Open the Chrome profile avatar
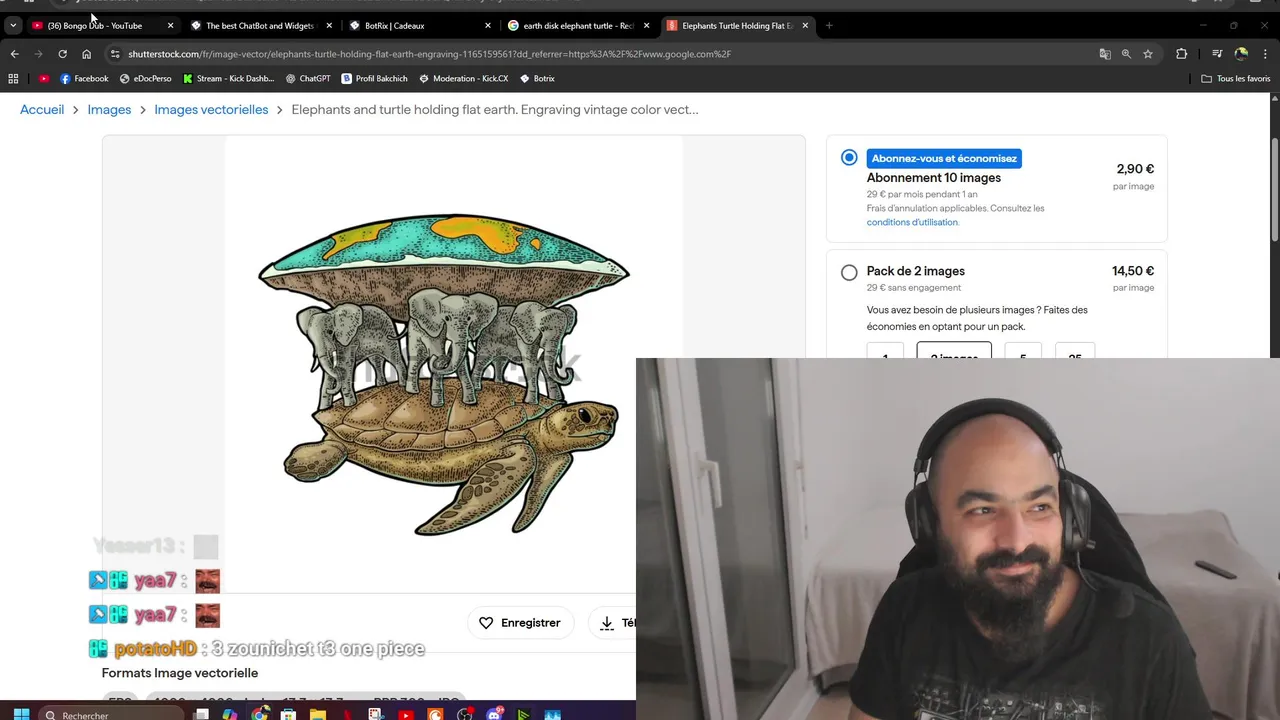The width and height of the screenshot is (1280, 720). (1241, 54)
